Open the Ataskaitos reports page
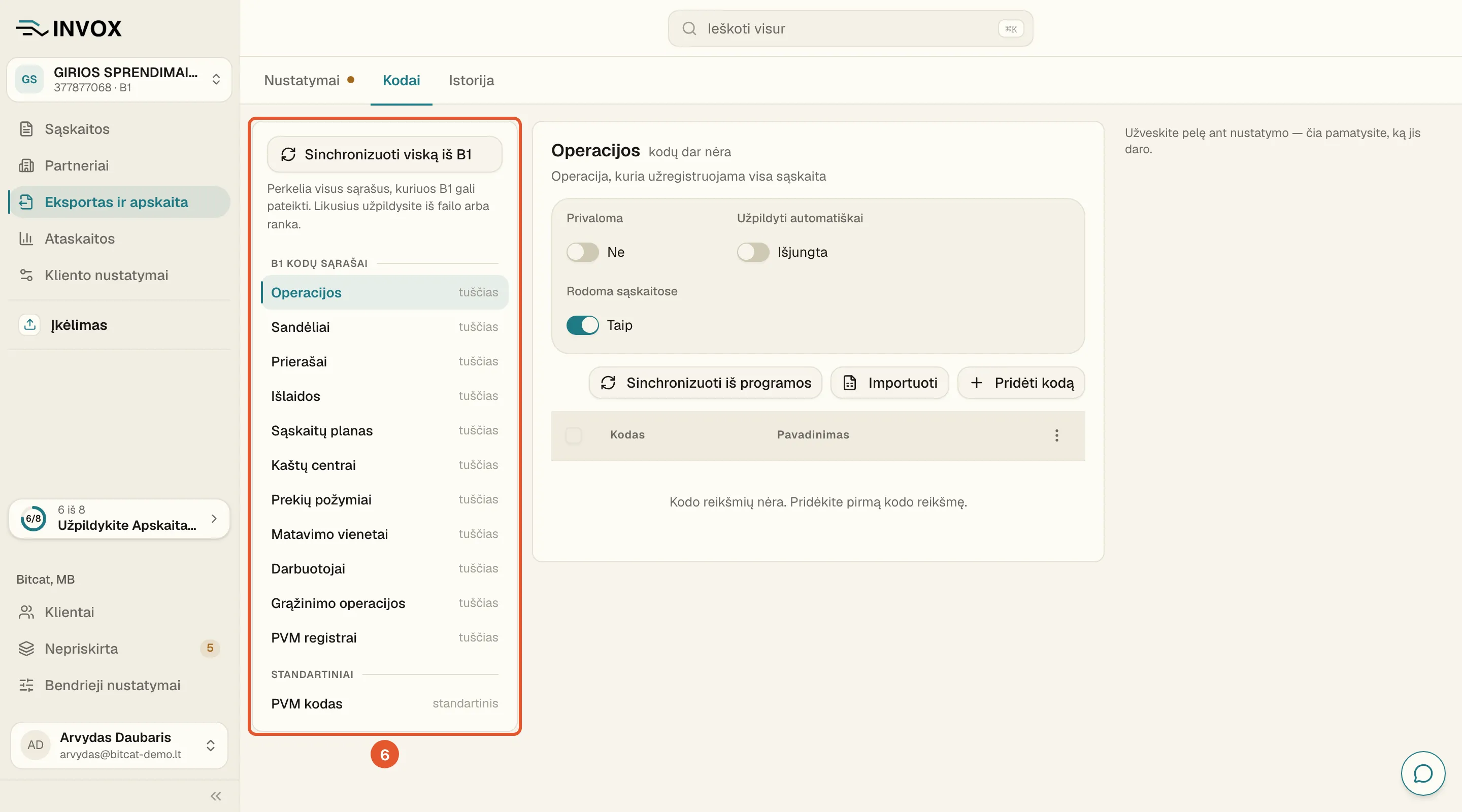Image resolution: width=1462 pixels, height=812 pixels. click(119, 239)
